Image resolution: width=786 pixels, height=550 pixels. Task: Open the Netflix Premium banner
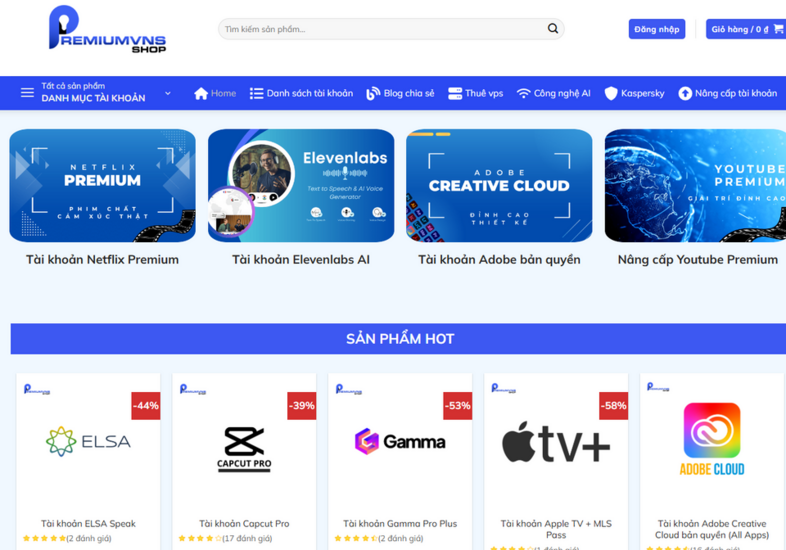tap(102, 186)
